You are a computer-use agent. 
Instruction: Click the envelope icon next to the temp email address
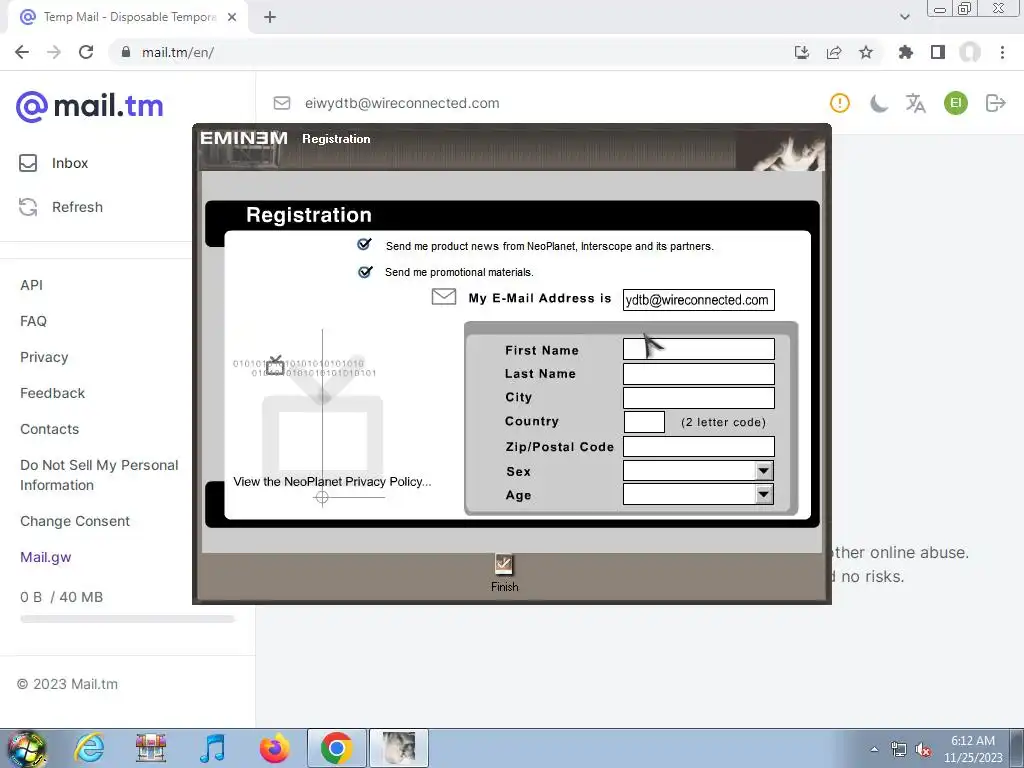281,103
